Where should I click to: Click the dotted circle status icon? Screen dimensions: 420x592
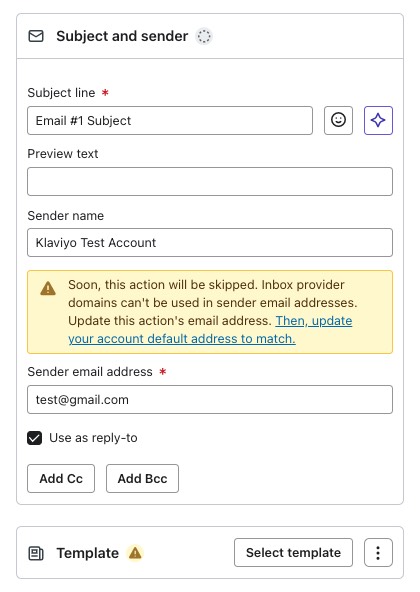click(204, 36)
